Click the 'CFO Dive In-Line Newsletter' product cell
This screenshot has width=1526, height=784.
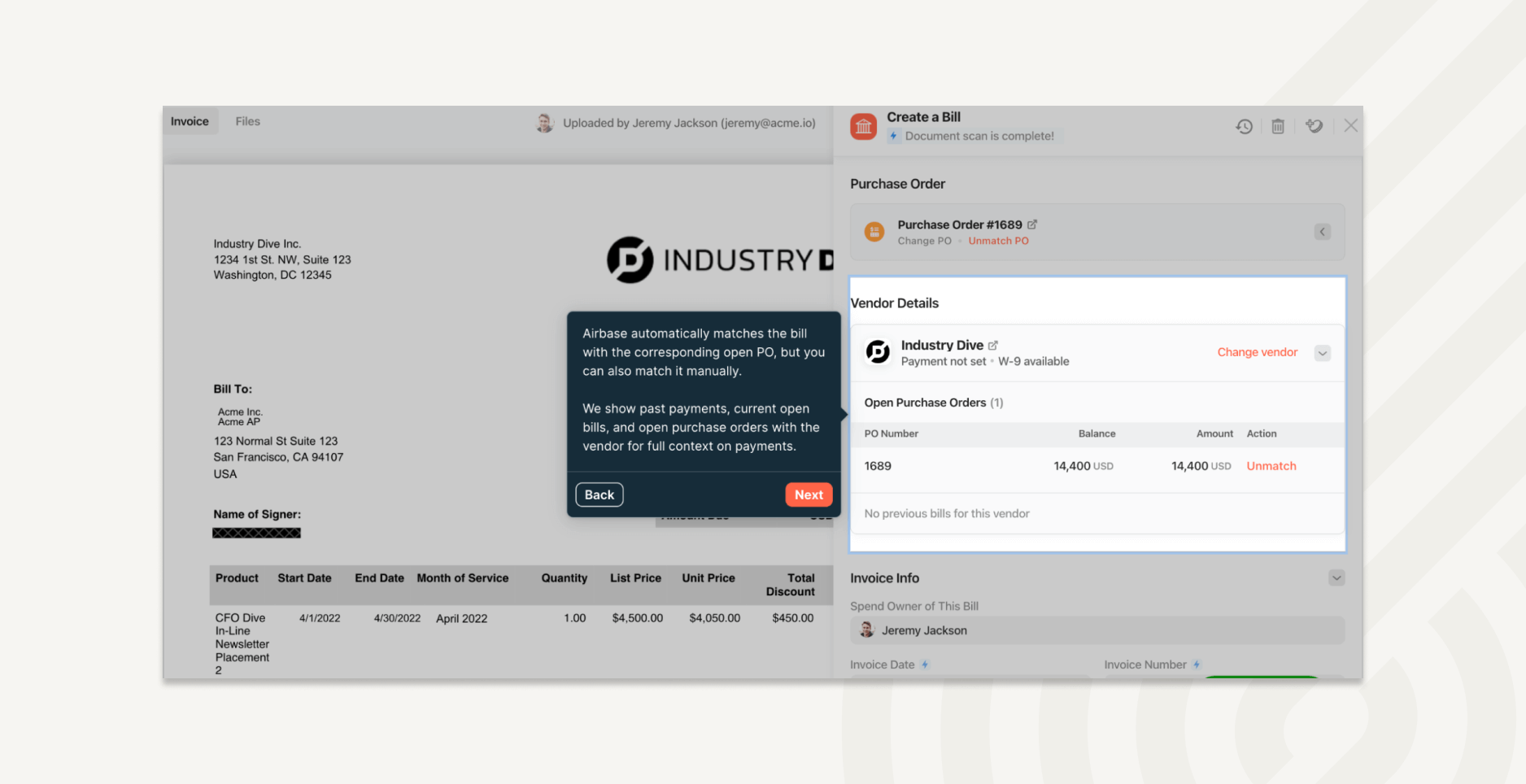click(242, 644)
